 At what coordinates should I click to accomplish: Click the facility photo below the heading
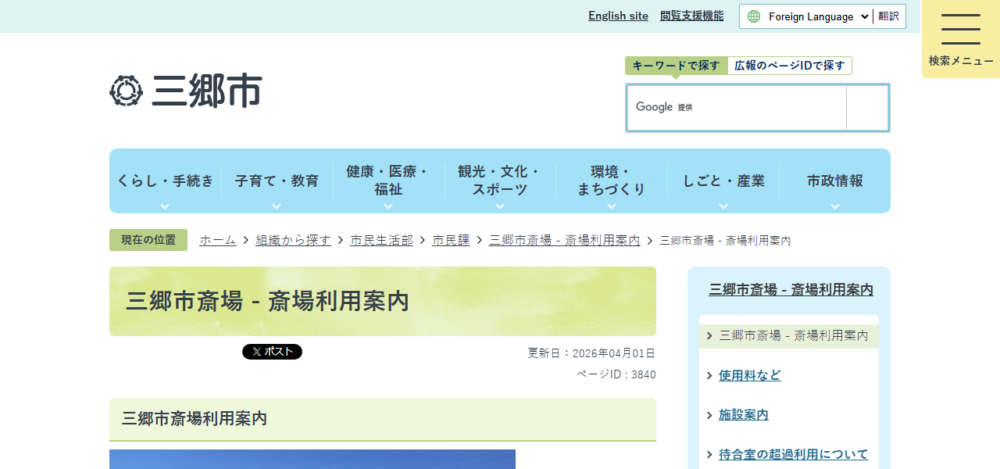312,459
